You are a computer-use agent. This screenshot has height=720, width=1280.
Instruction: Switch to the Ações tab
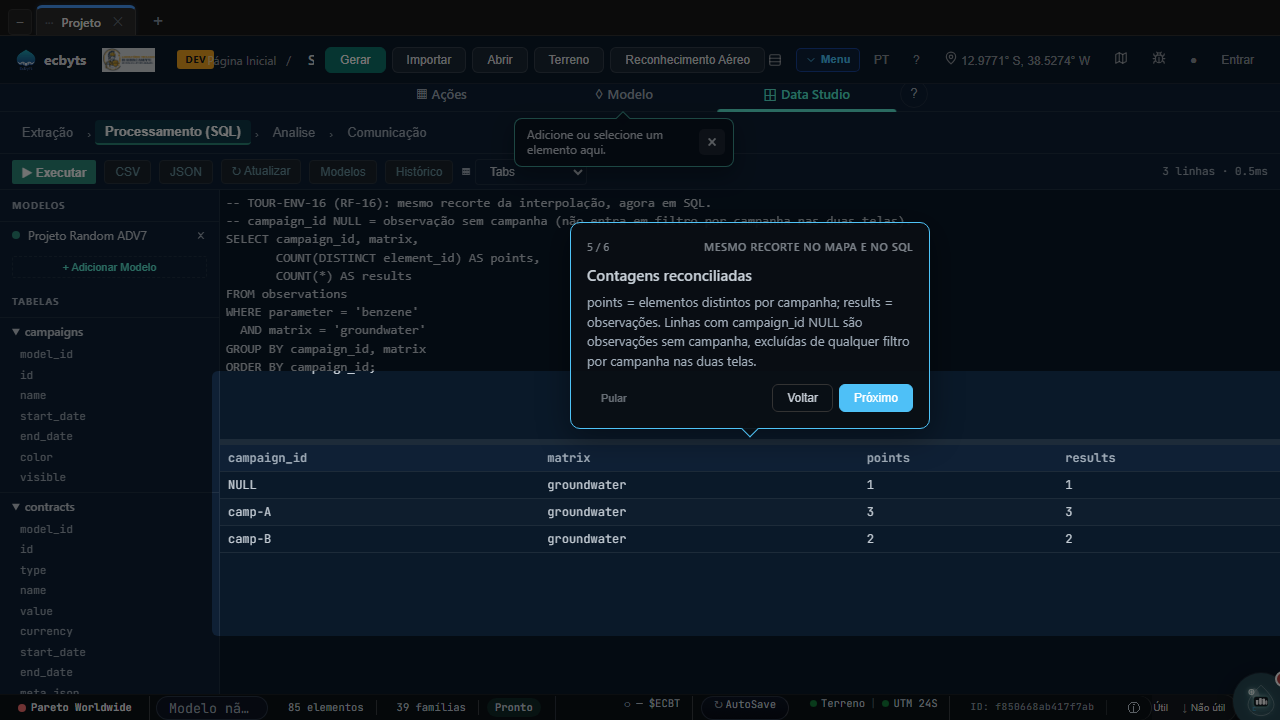(441, 95)
